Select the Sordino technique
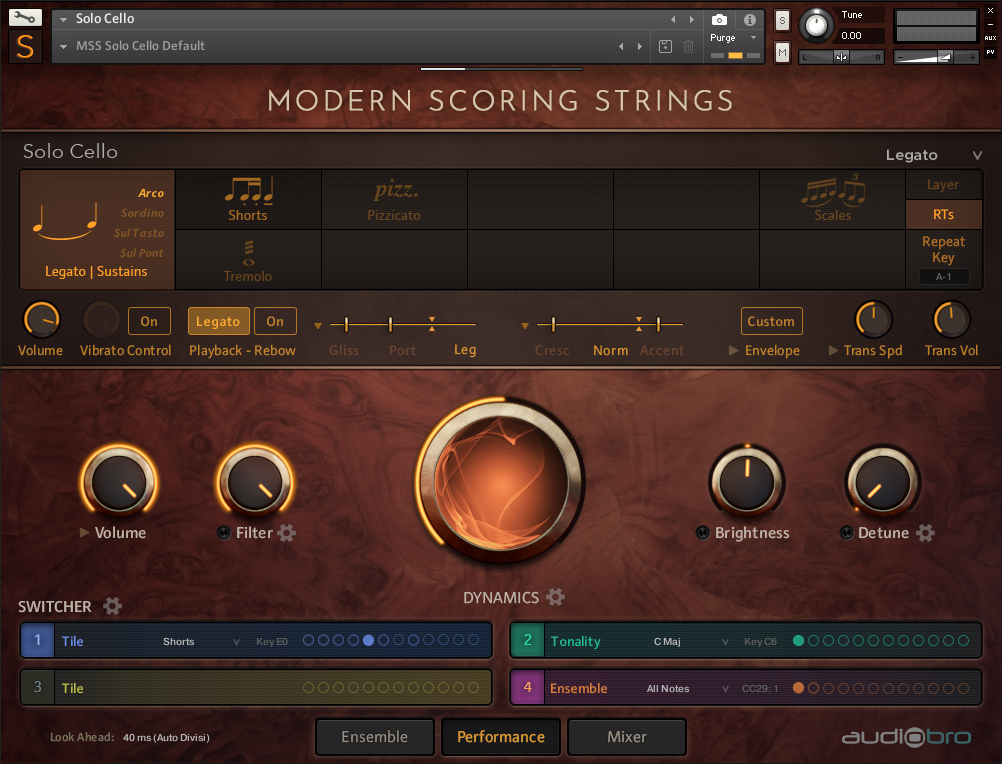This screenshot has width=1002, height=764. pos(143,213)
